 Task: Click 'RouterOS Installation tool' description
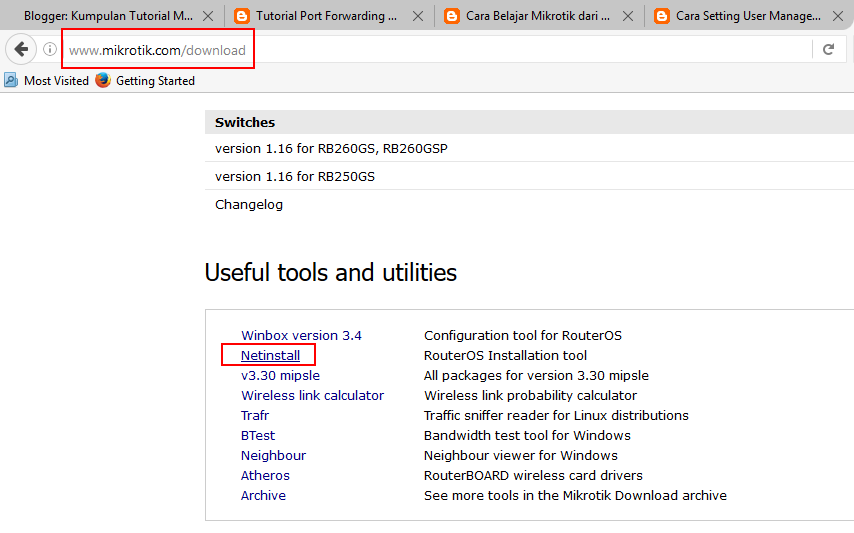pyautogui.click(x=505, y=356)
